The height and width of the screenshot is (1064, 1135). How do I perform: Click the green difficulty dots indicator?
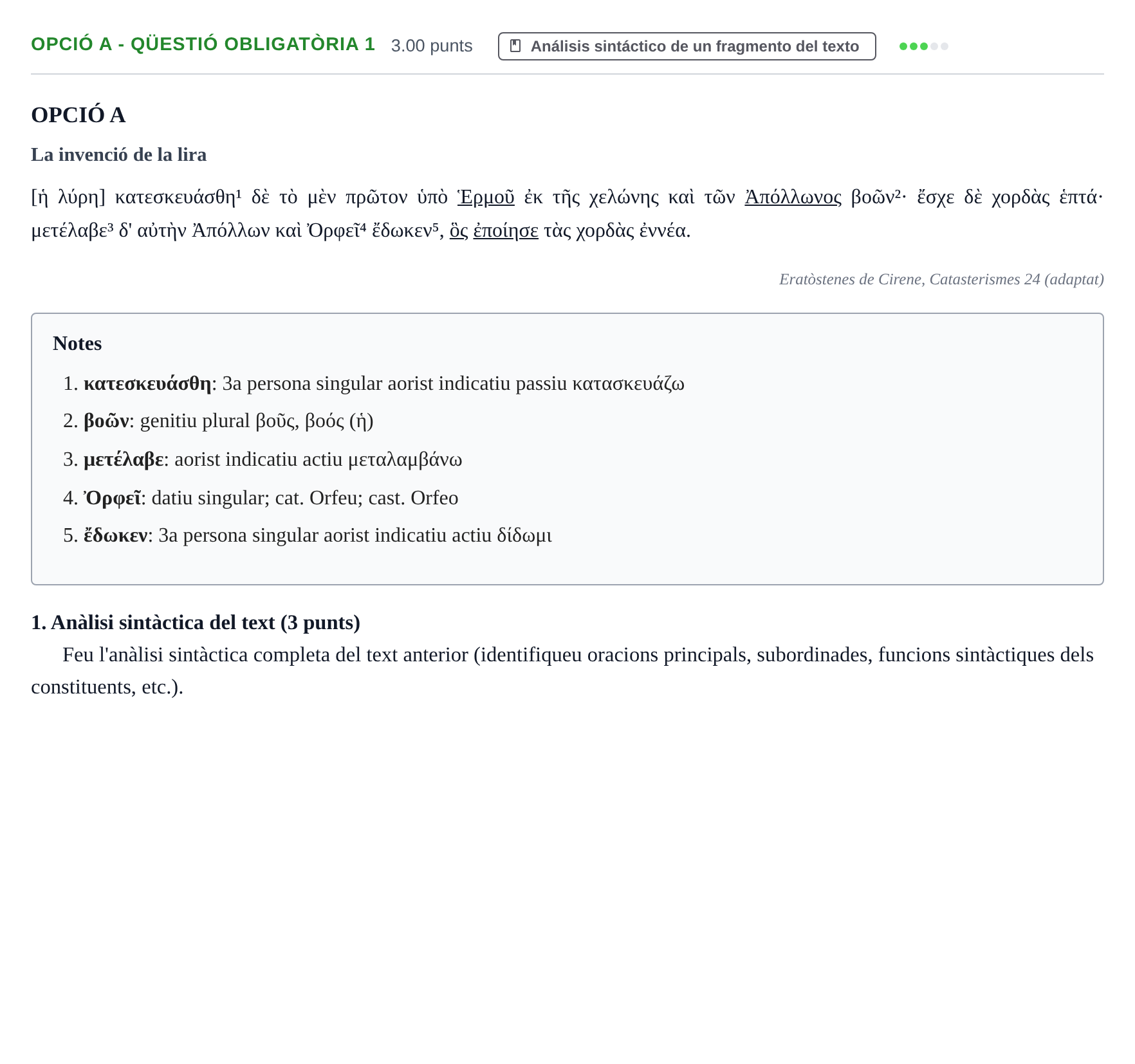point(923,46)
